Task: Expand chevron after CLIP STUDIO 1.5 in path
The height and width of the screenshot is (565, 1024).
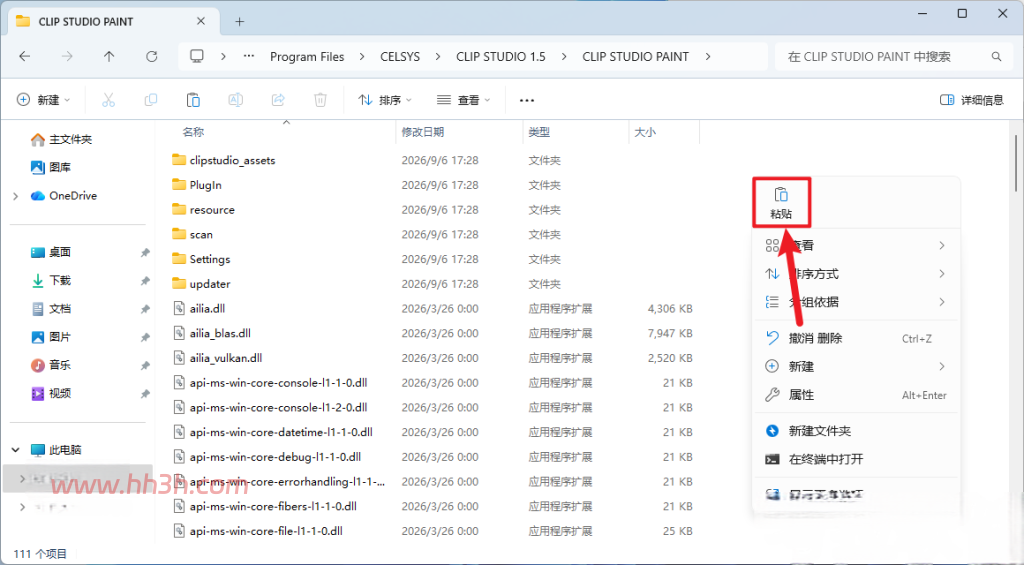Action: 564,57
